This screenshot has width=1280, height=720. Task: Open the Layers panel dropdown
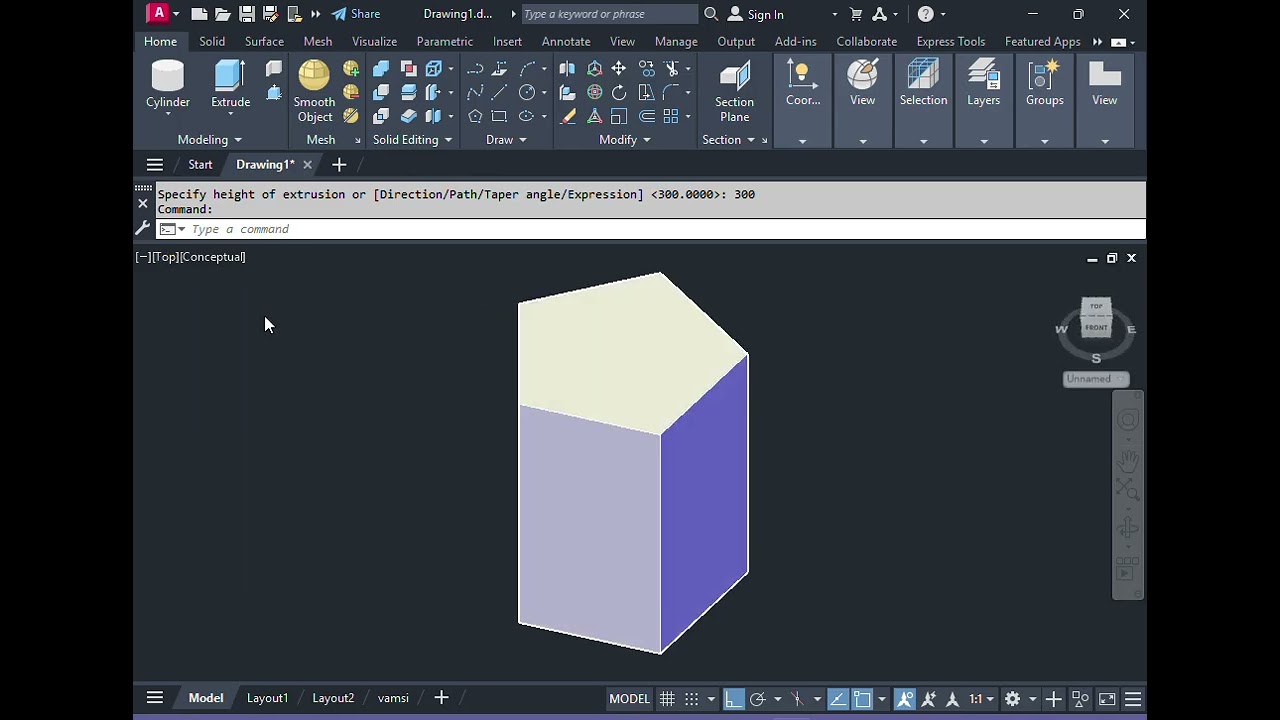click(x=984, y=141)
